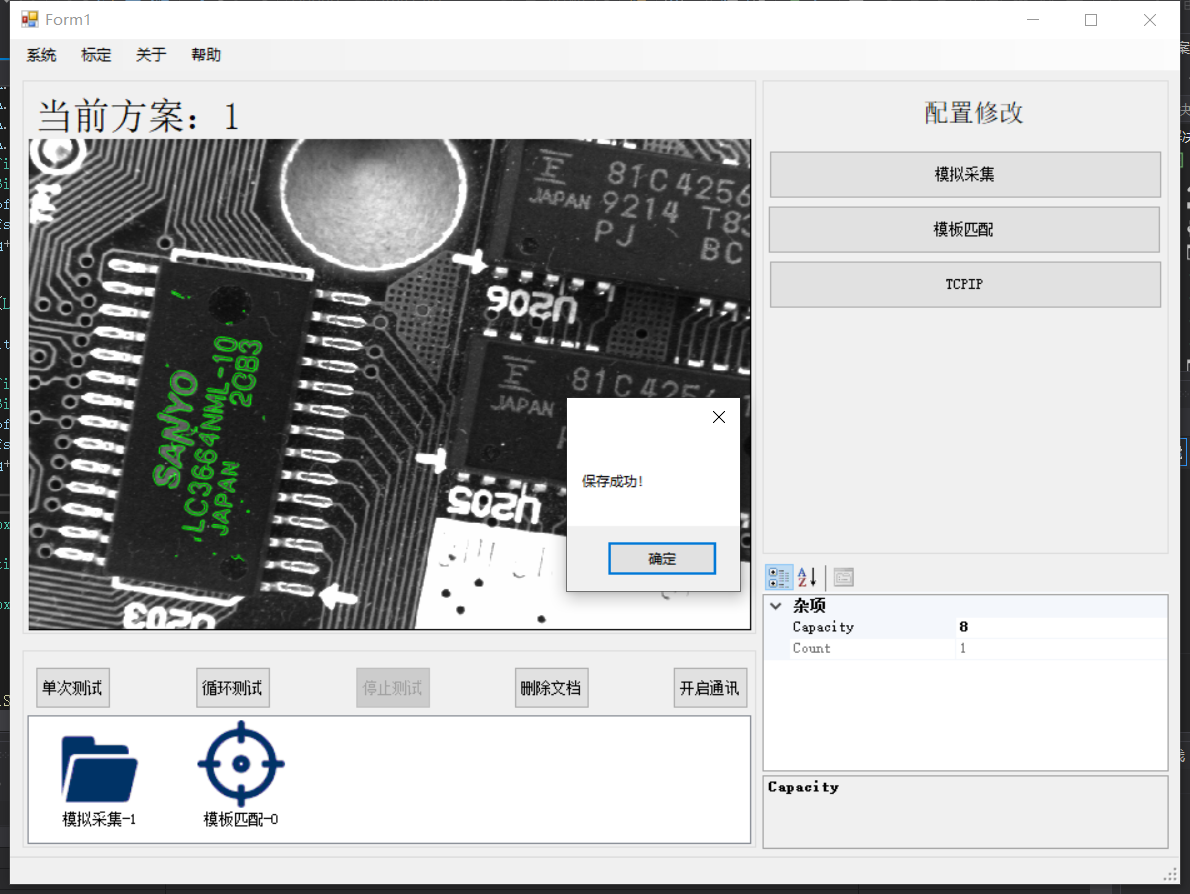
Task: Click the 删除文档 button
Action: pos(551,688)
